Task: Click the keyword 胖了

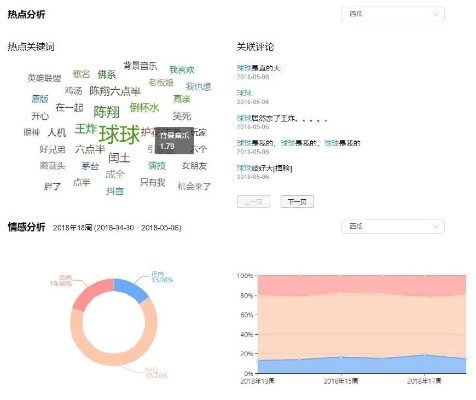Action: coord(52,186)
